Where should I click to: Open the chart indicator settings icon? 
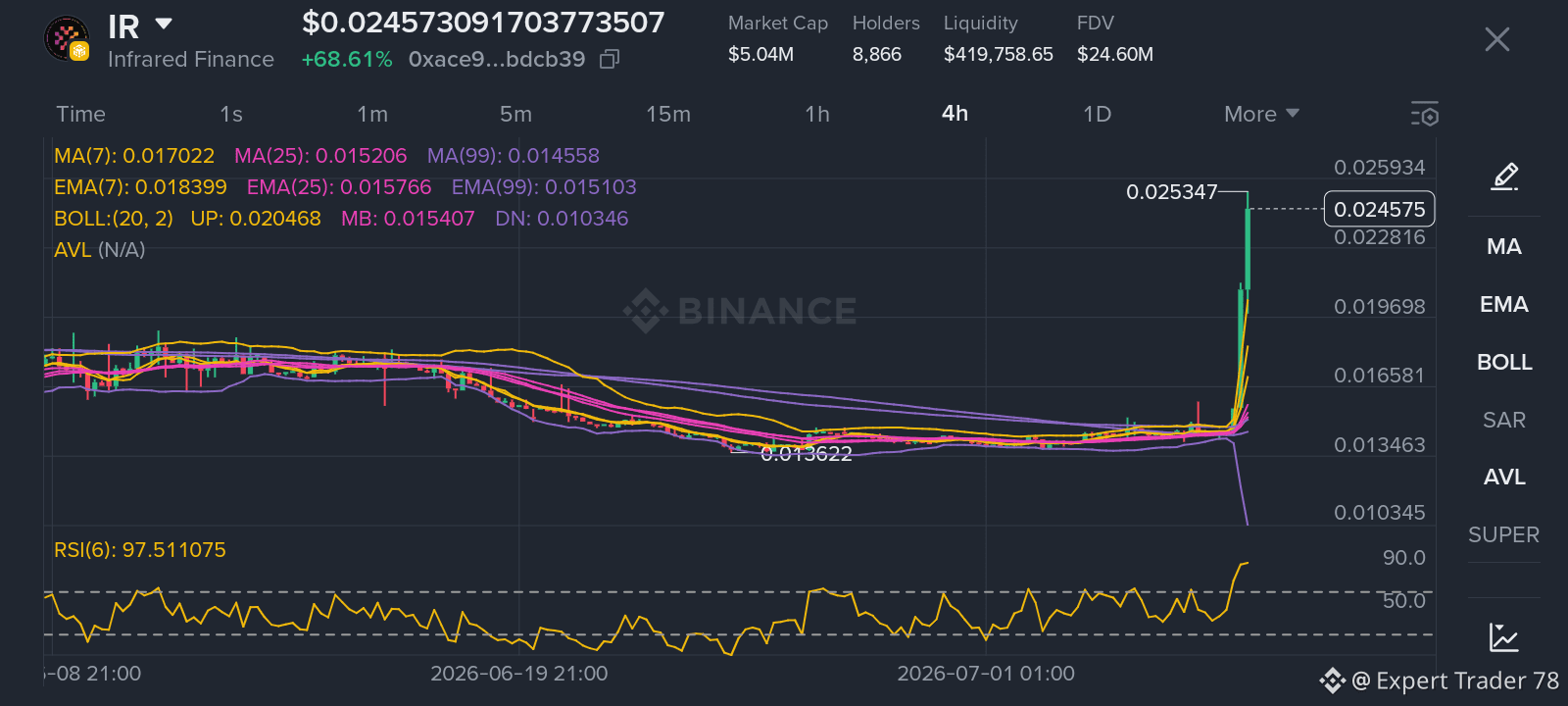pos(1425,114)
